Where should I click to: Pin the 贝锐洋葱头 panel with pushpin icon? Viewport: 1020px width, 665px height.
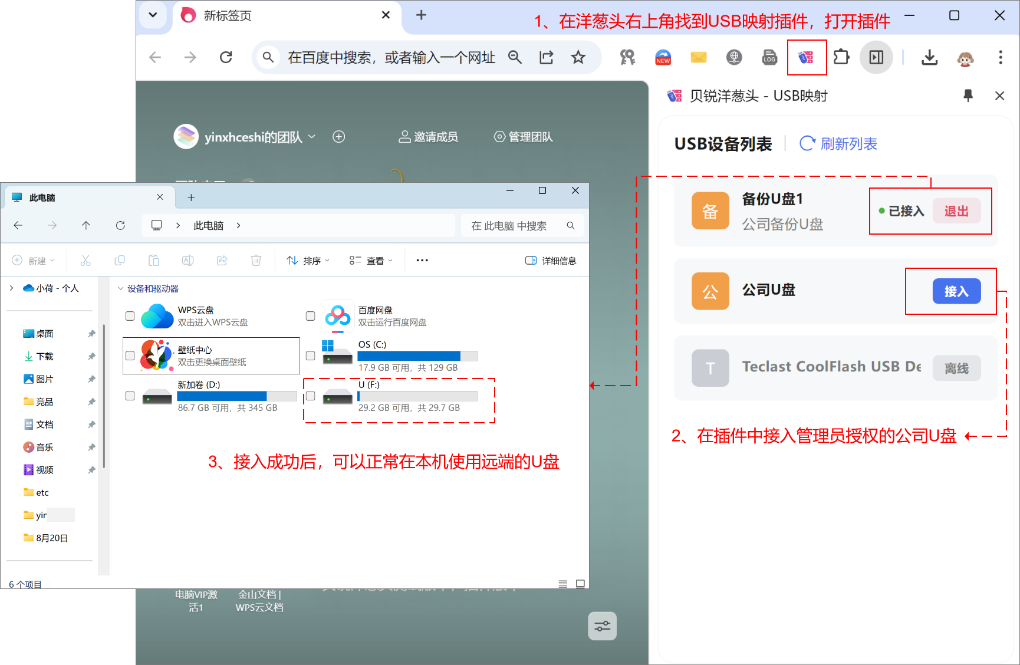click(967, 95)
